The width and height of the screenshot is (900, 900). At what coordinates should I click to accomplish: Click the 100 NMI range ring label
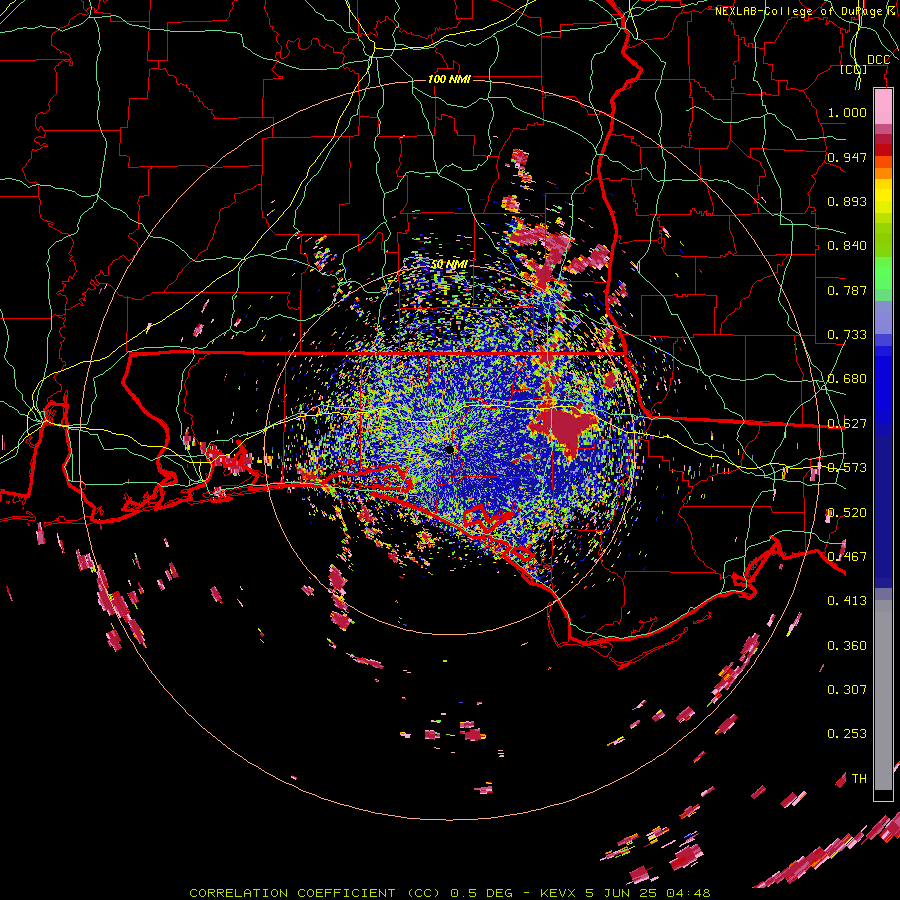pyautogui.click(x=449, y=79)
